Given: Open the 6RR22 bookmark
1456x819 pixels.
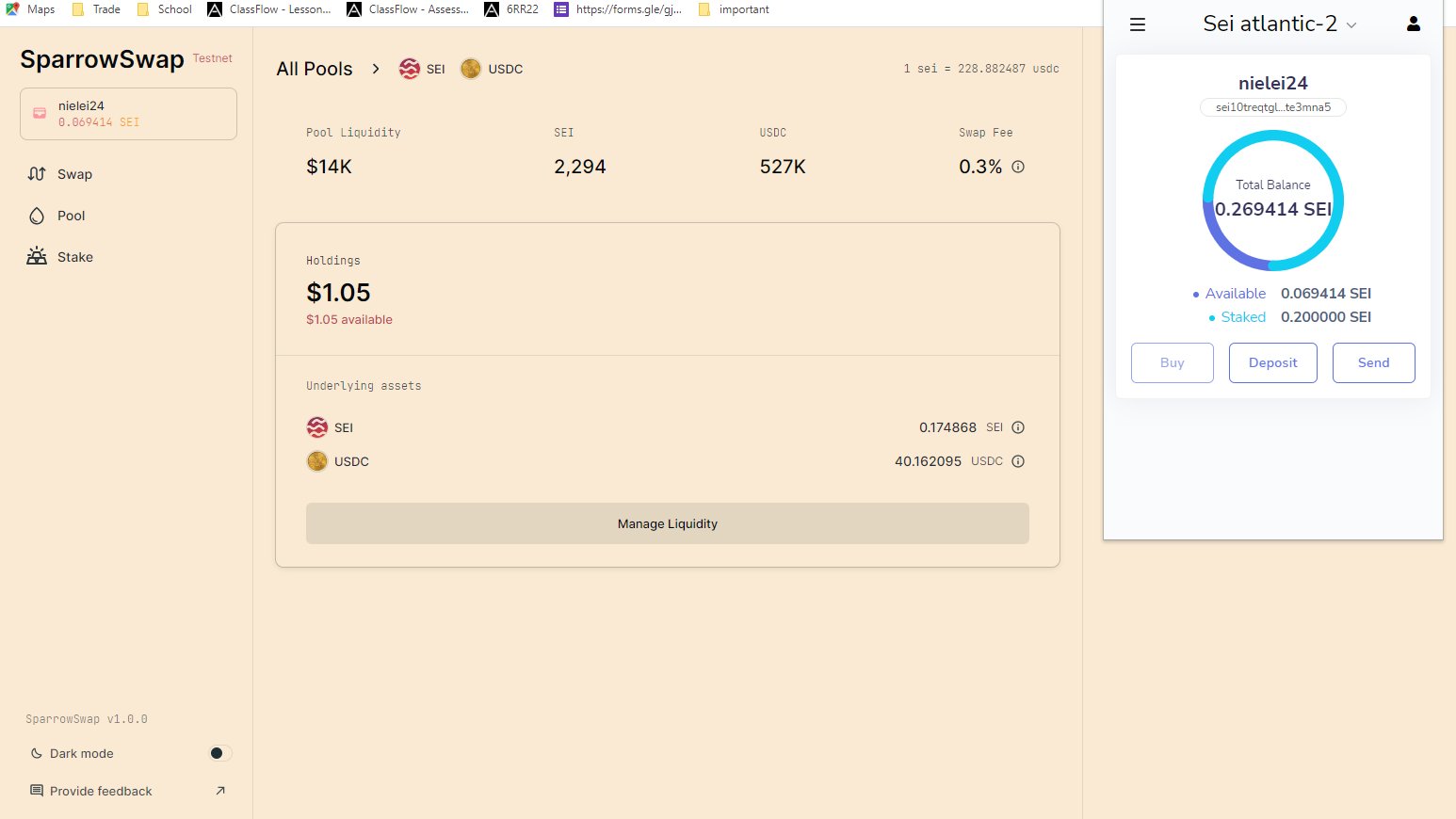Looking at the screenshot, I should tap(512, 9).
